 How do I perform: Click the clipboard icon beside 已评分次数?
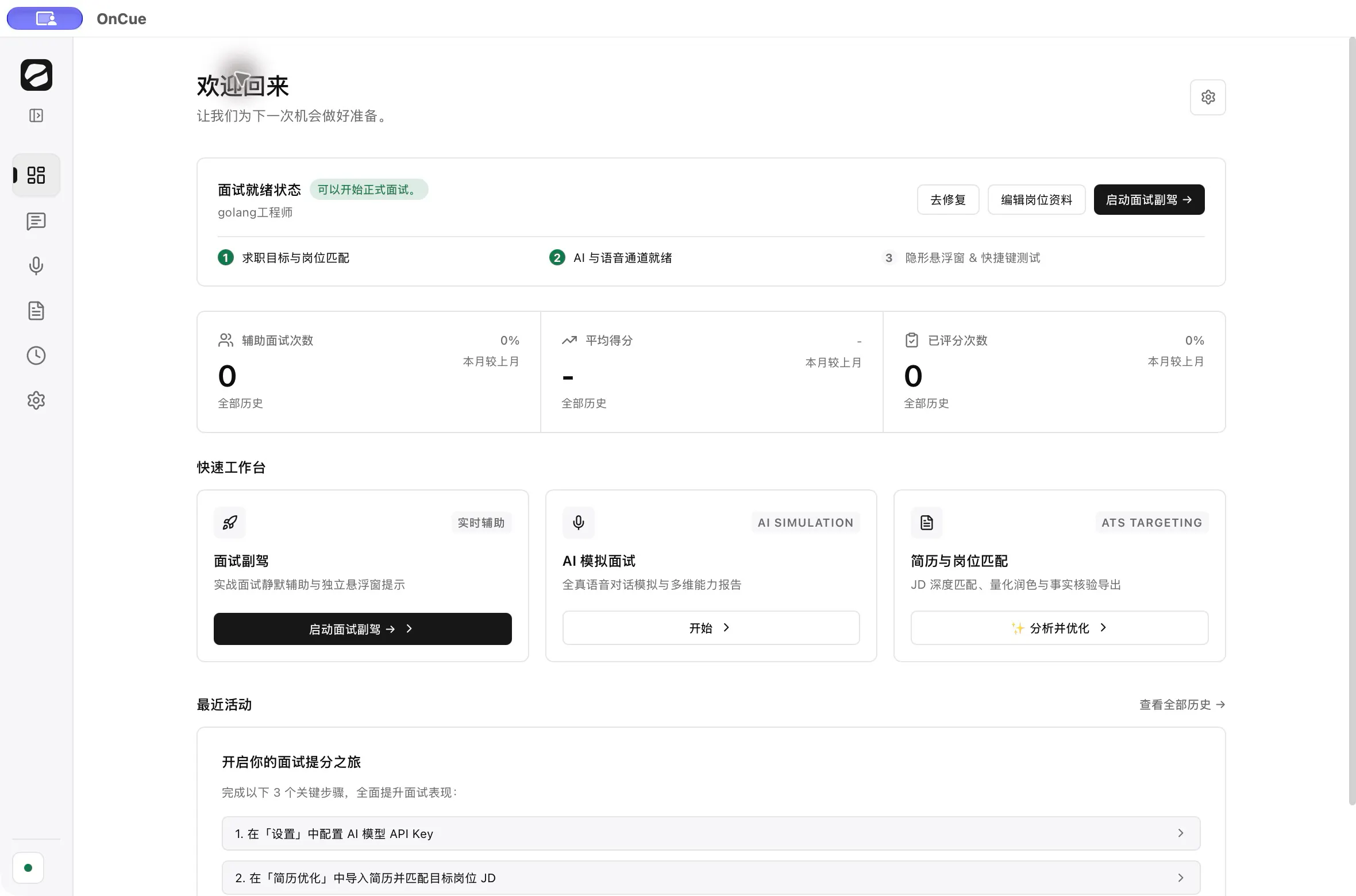912,341
